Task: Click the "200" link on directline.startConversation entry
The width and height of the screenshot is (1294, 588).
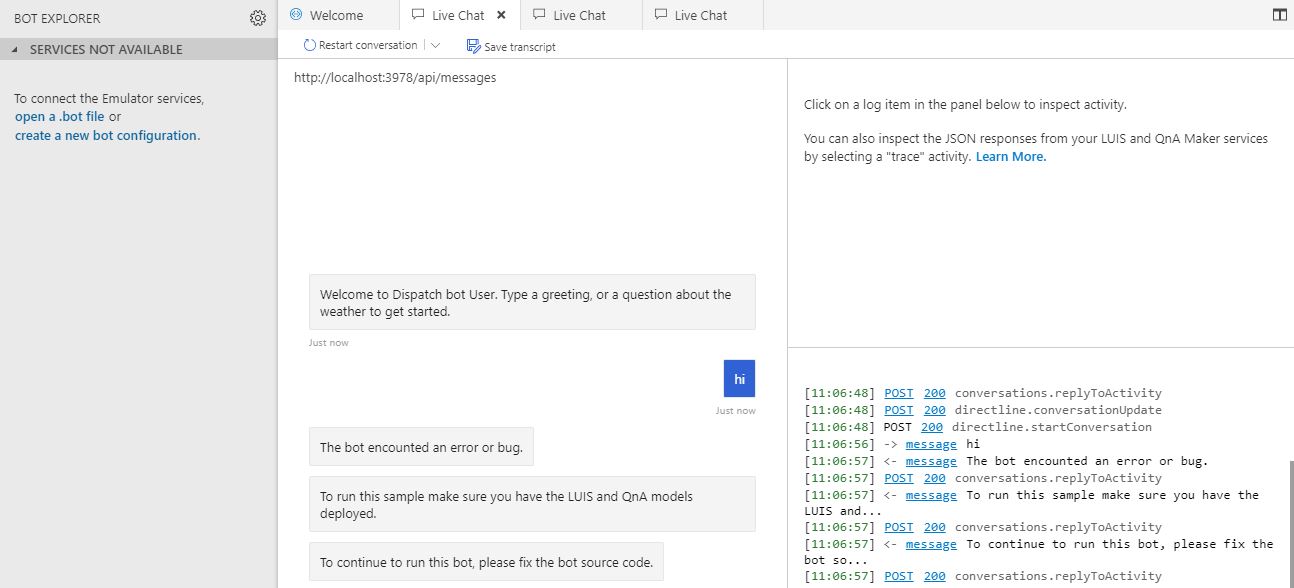Action: click(x=933, y=427)
